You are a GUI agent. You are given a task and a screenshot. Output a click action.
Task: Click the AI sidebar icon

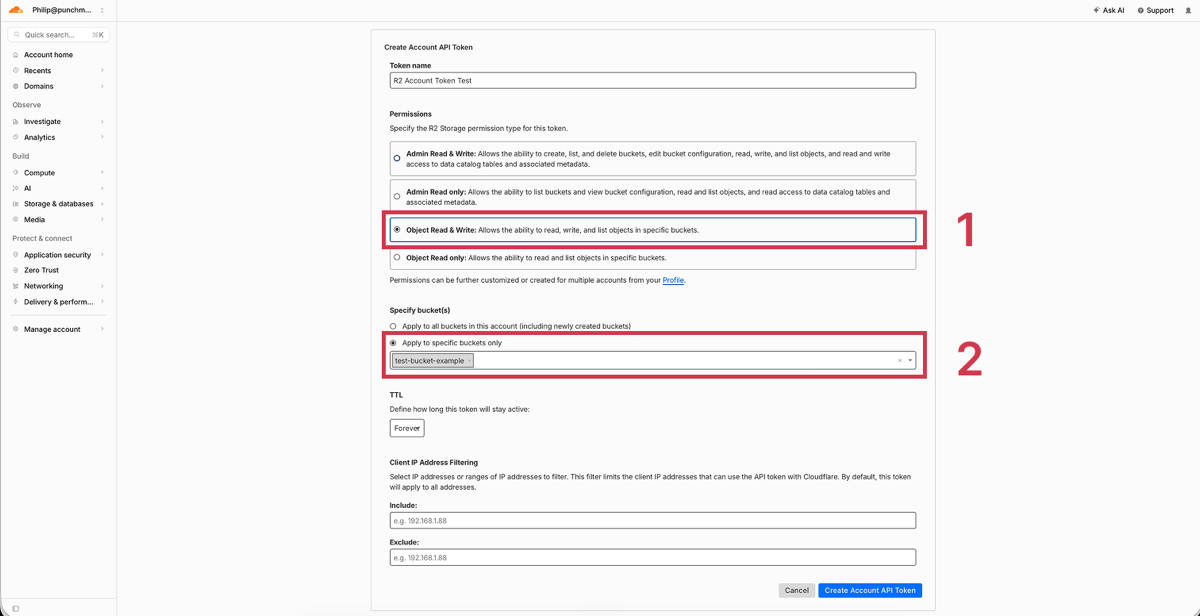tap(16, 188)
